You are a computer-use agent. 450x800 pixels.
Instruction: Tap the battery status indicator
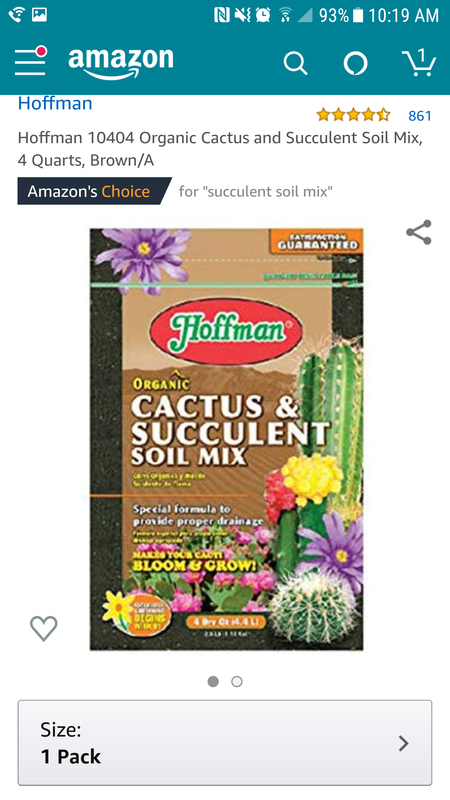click(x=358, y=15)
